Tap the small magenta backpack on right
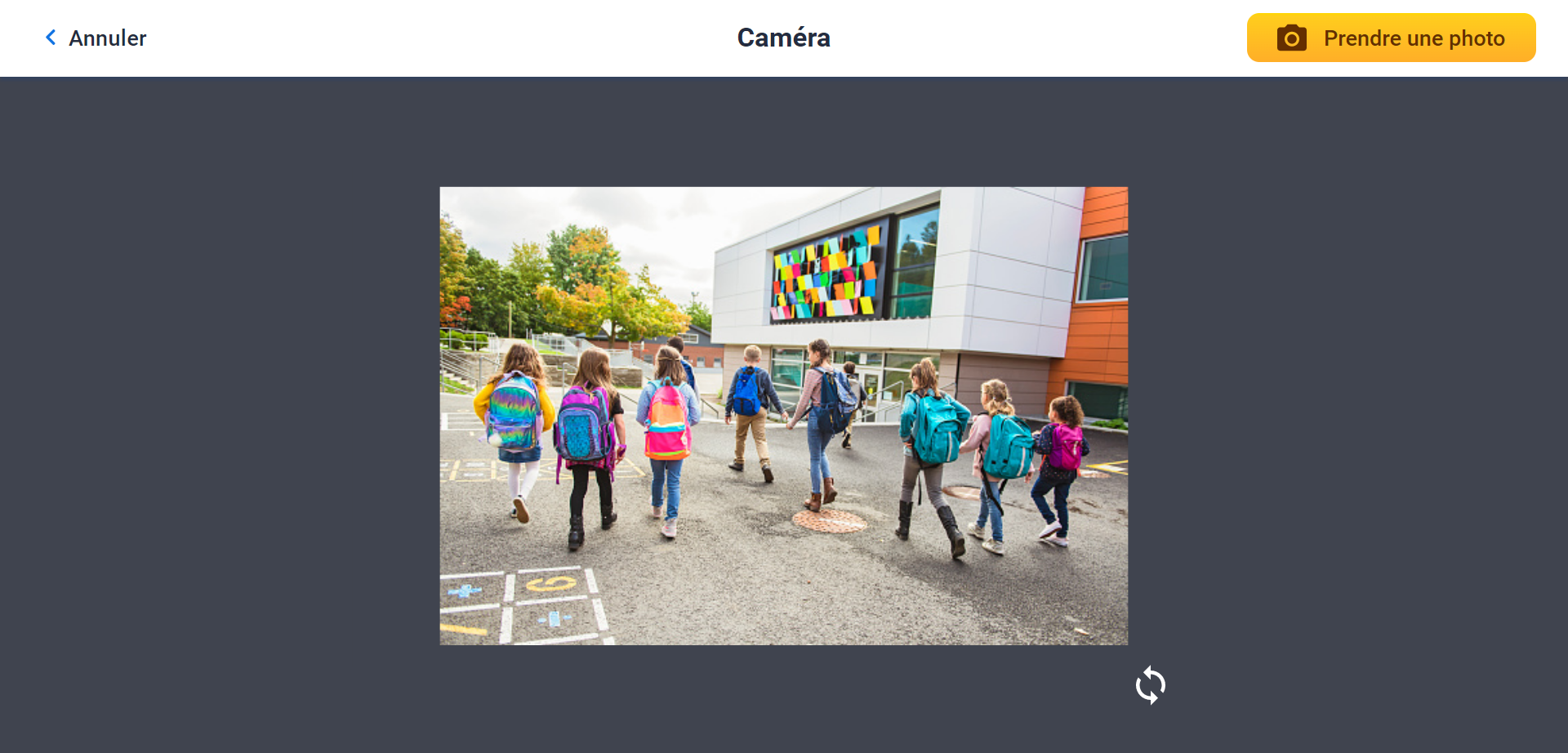The image size is (1568, 753). pos(1066,448)
